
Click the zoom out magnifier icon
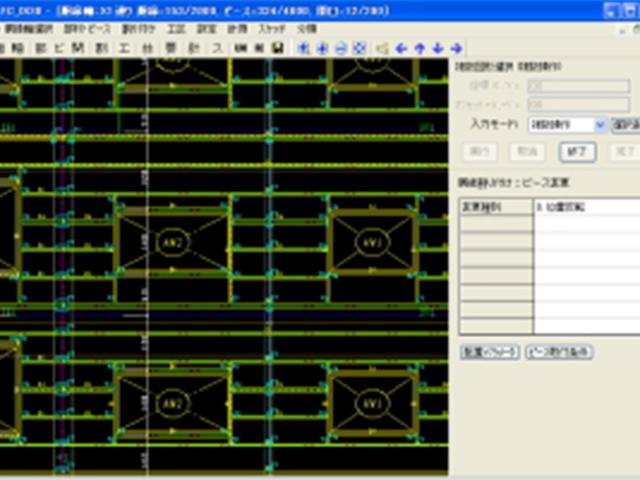point(341,47)
